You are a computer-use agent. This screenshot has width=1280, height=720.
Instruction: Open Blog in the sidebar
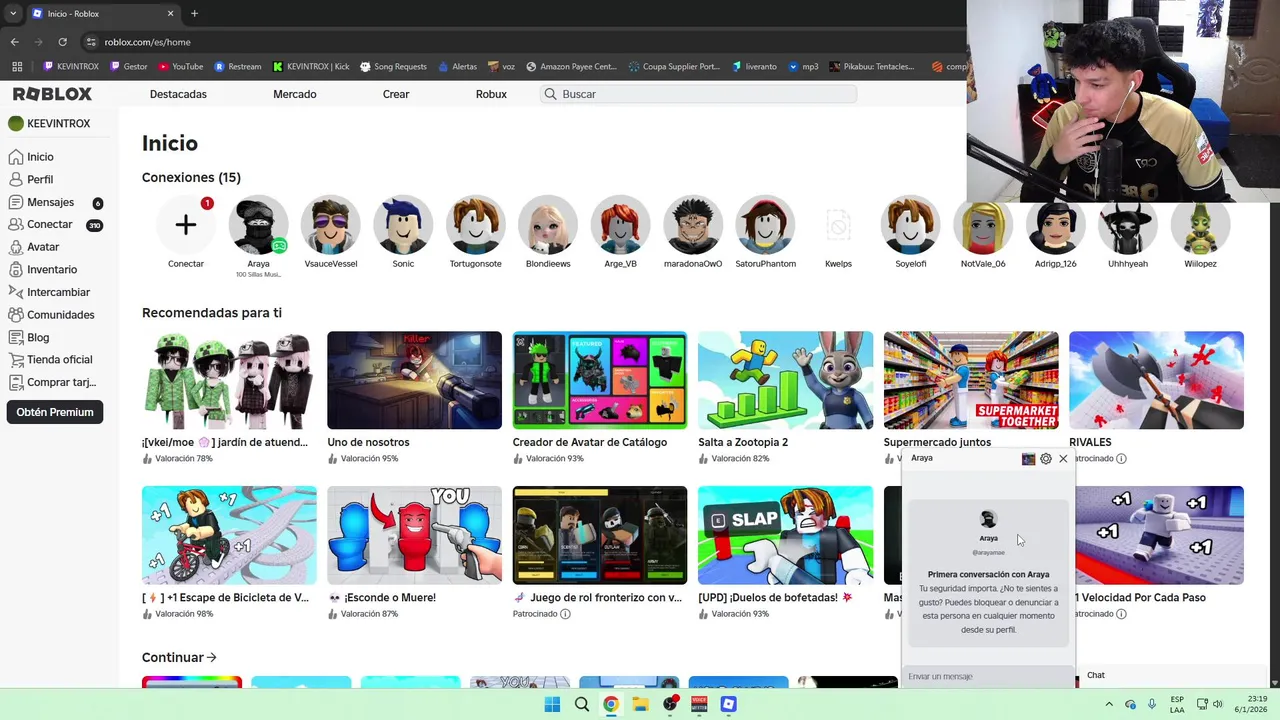[x=29, y=338]
